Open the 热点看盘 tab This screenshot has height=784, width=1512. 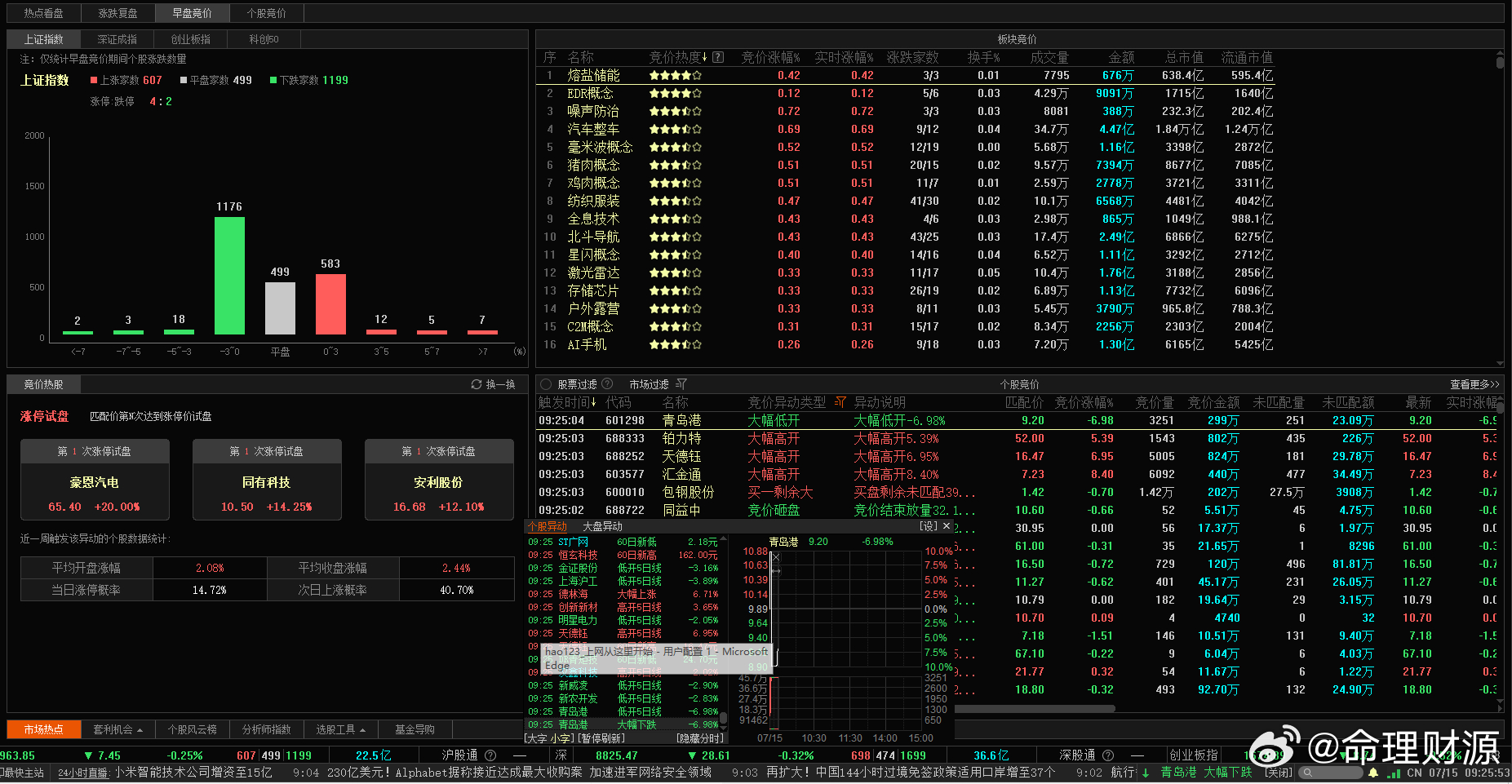[44, 13]
